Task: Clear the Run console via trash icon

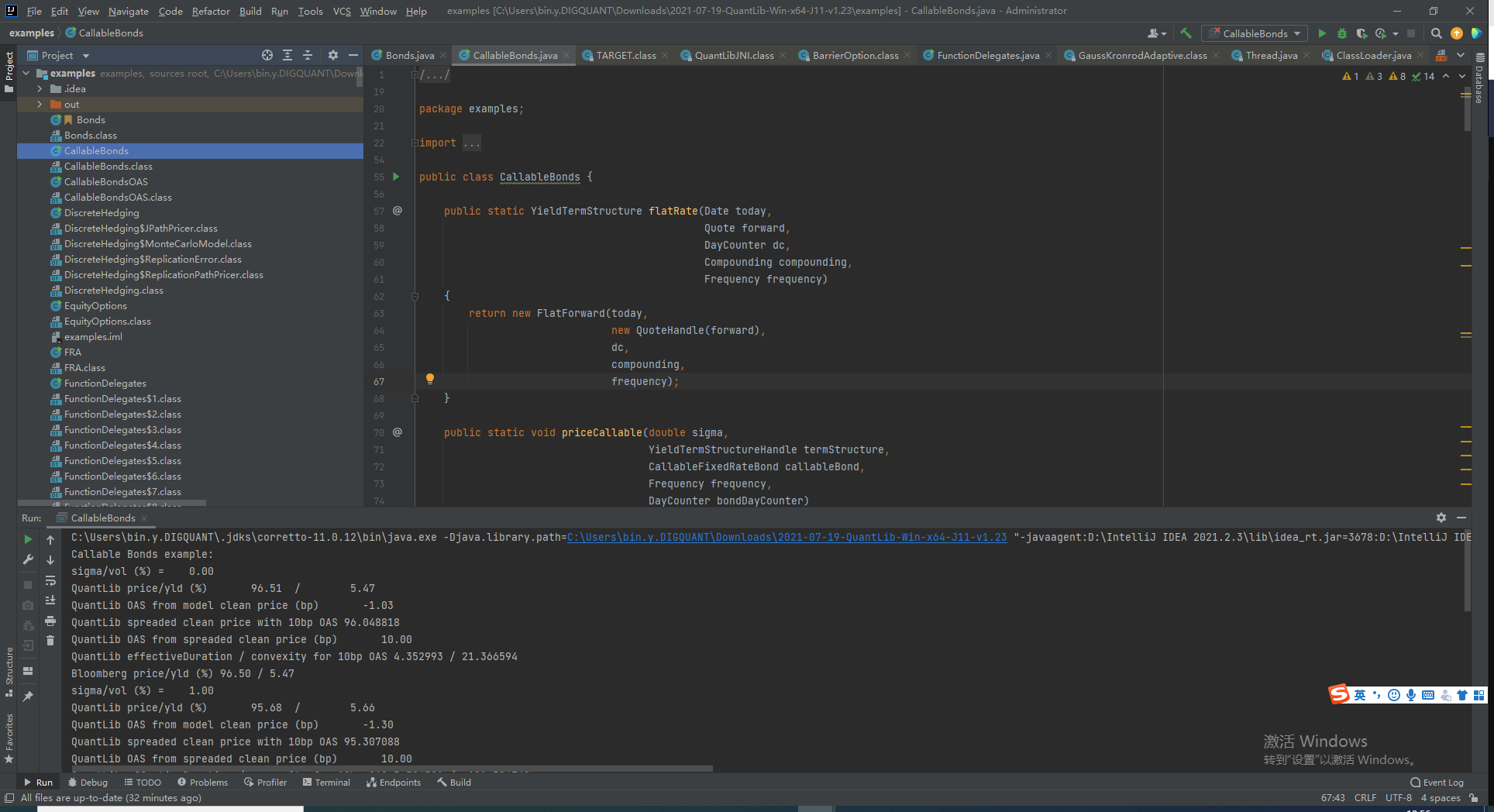Action: point(50,640)
